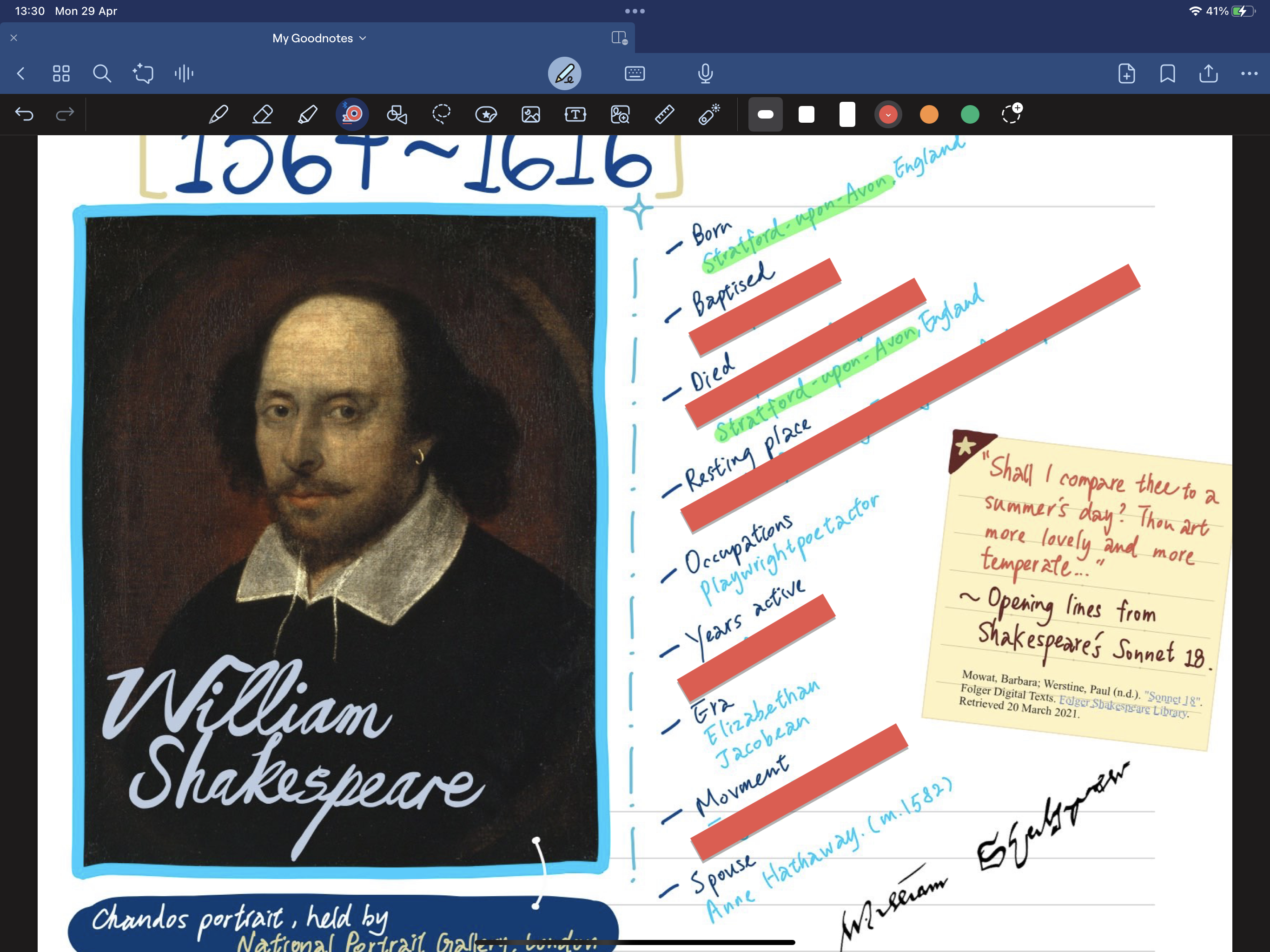Select the Ruler tool
This screenshot has width=1270, height=952.
coord(664,114)
